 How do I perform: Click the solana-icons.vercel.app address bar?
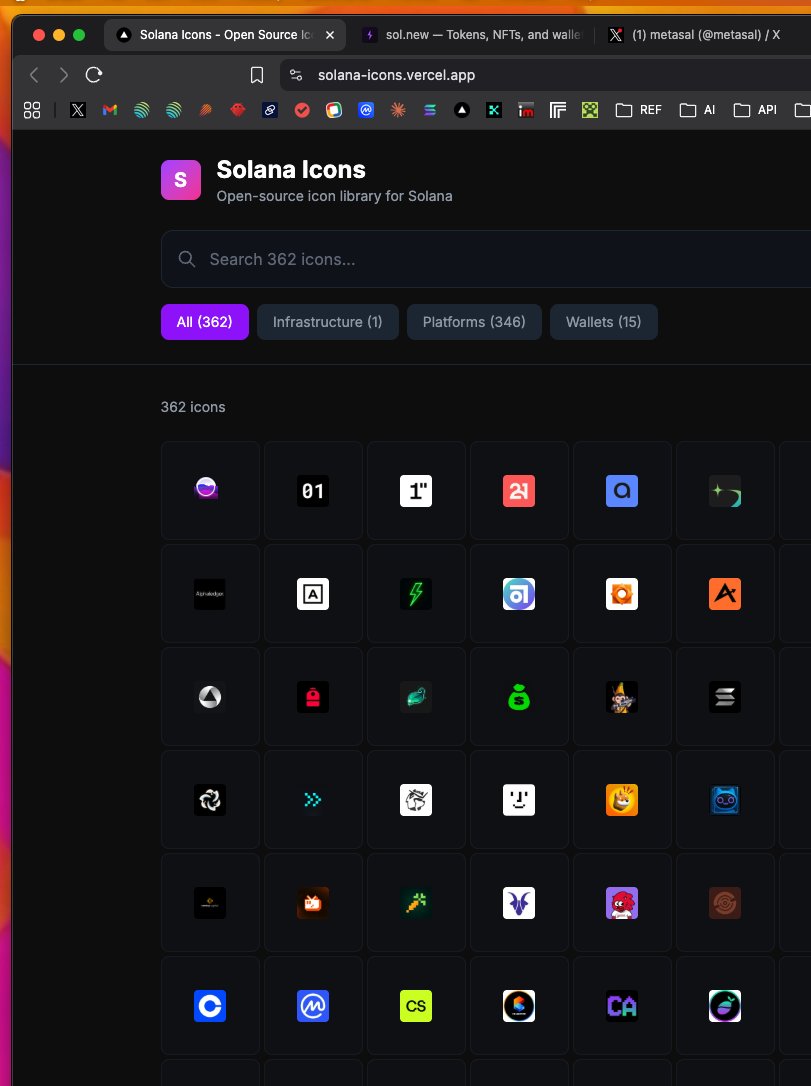pyautogui.click(x=396, y=75)
